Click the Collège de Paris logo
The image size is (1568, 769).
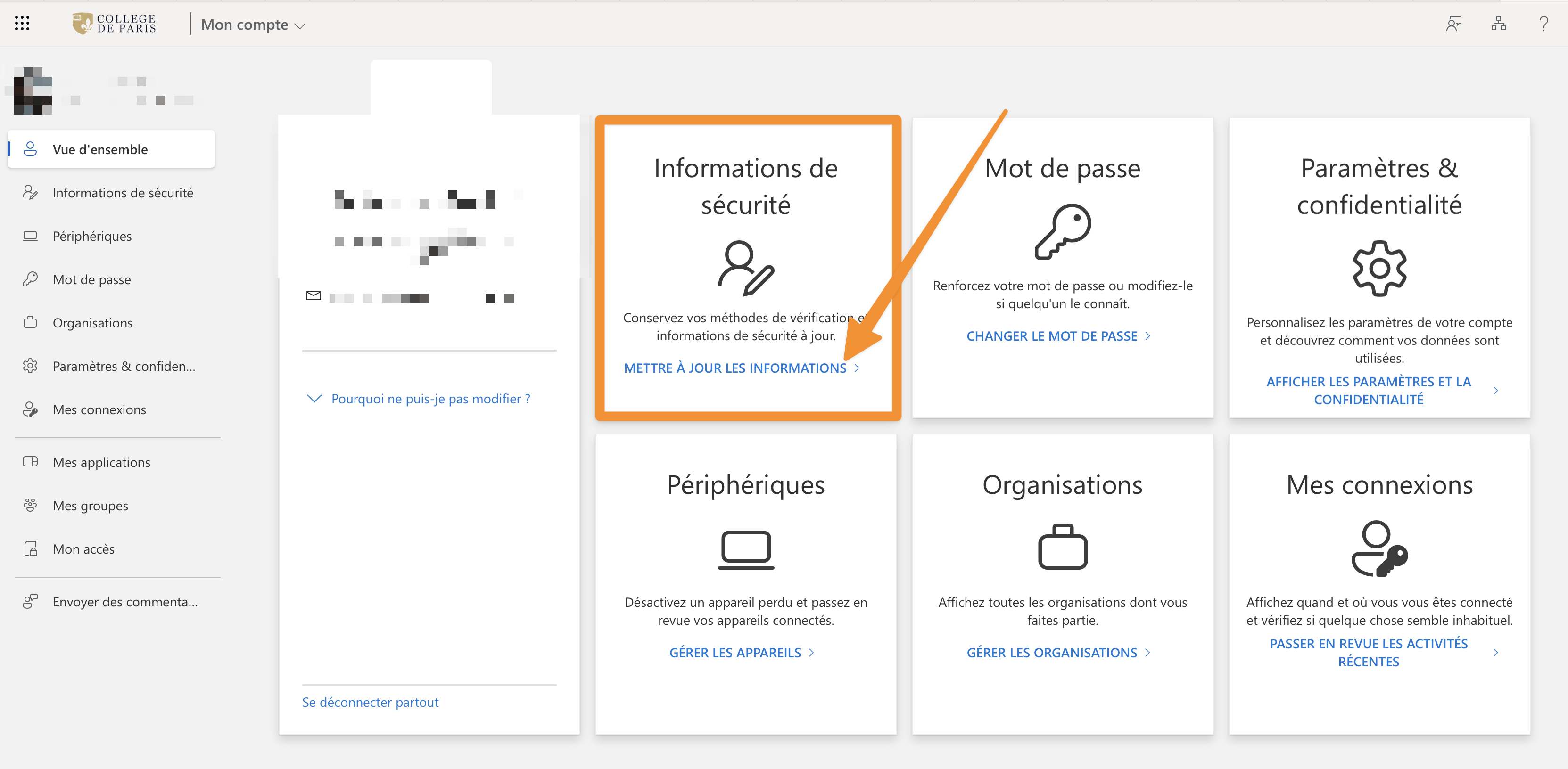tap(115, 24)
